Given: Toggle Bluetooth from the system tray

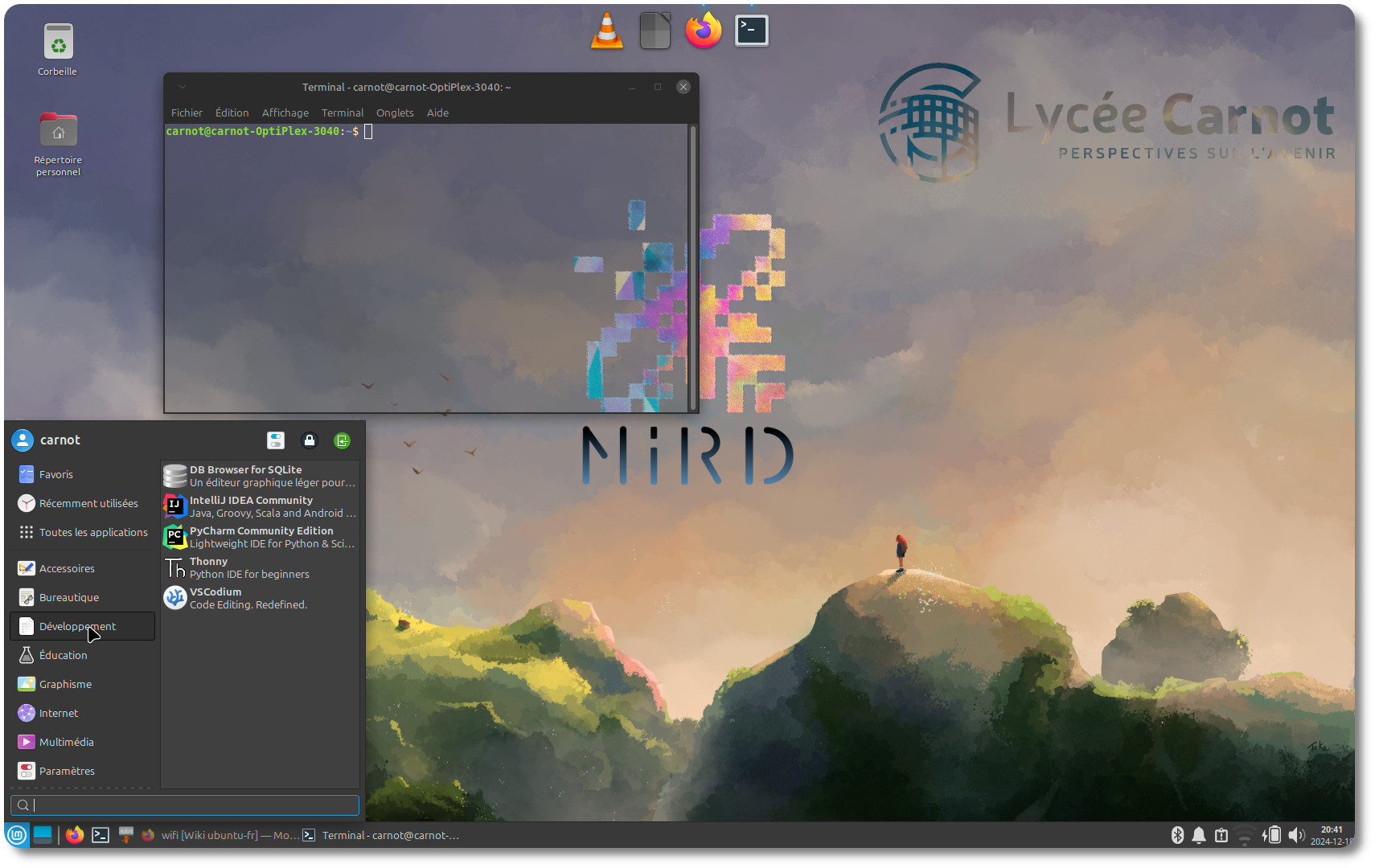Looking at the screenshot, I should (x=1177, y=835).
